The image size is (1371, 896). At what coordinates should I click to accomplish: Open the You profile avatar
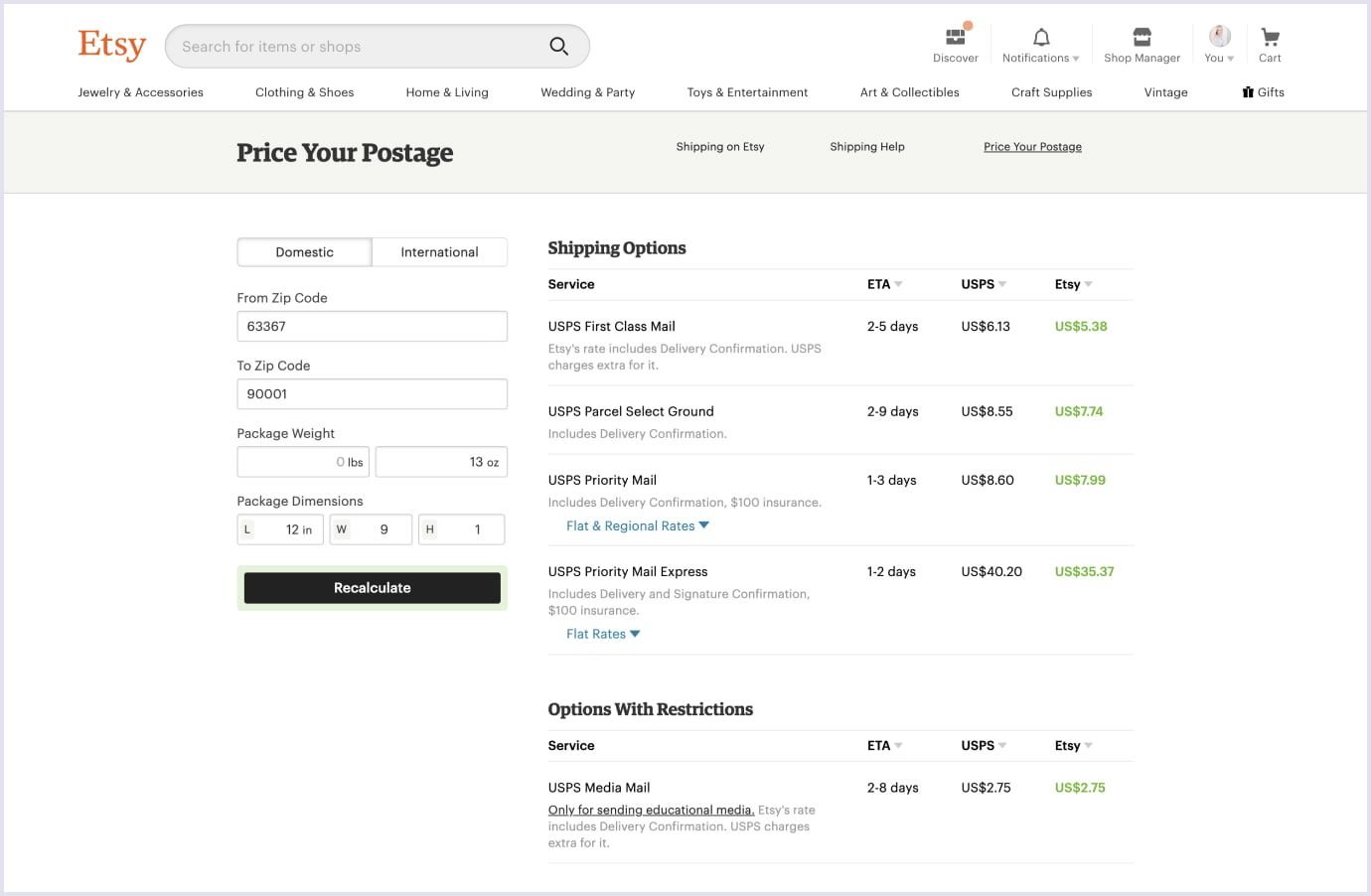click(1219, 37)
